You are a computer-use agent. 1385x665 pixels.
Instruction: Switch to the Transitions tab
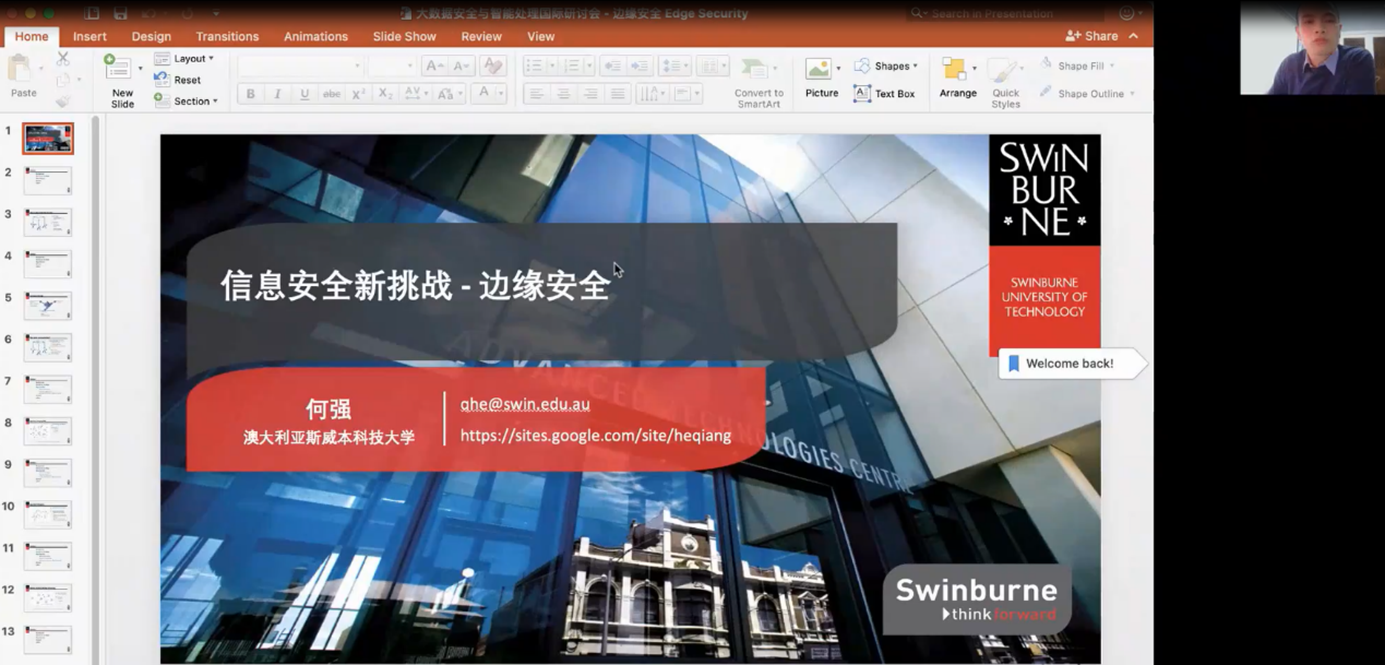pos(227,36)
